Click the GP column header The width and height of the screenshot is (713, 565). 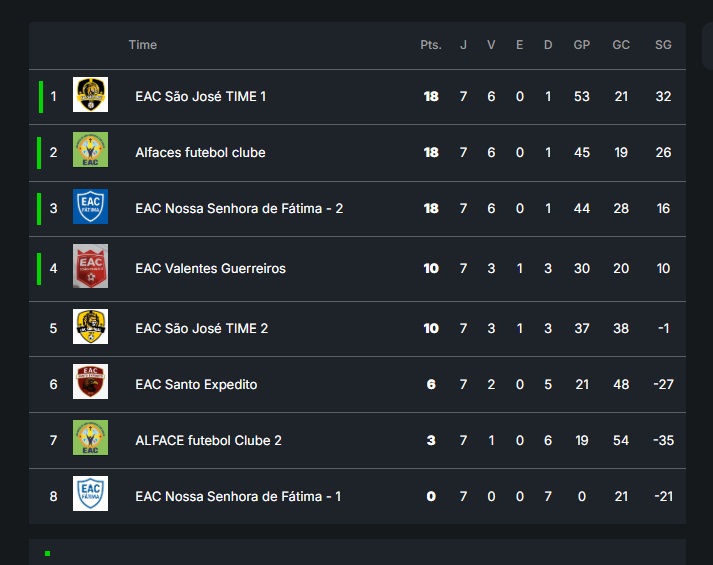[582, 45]
